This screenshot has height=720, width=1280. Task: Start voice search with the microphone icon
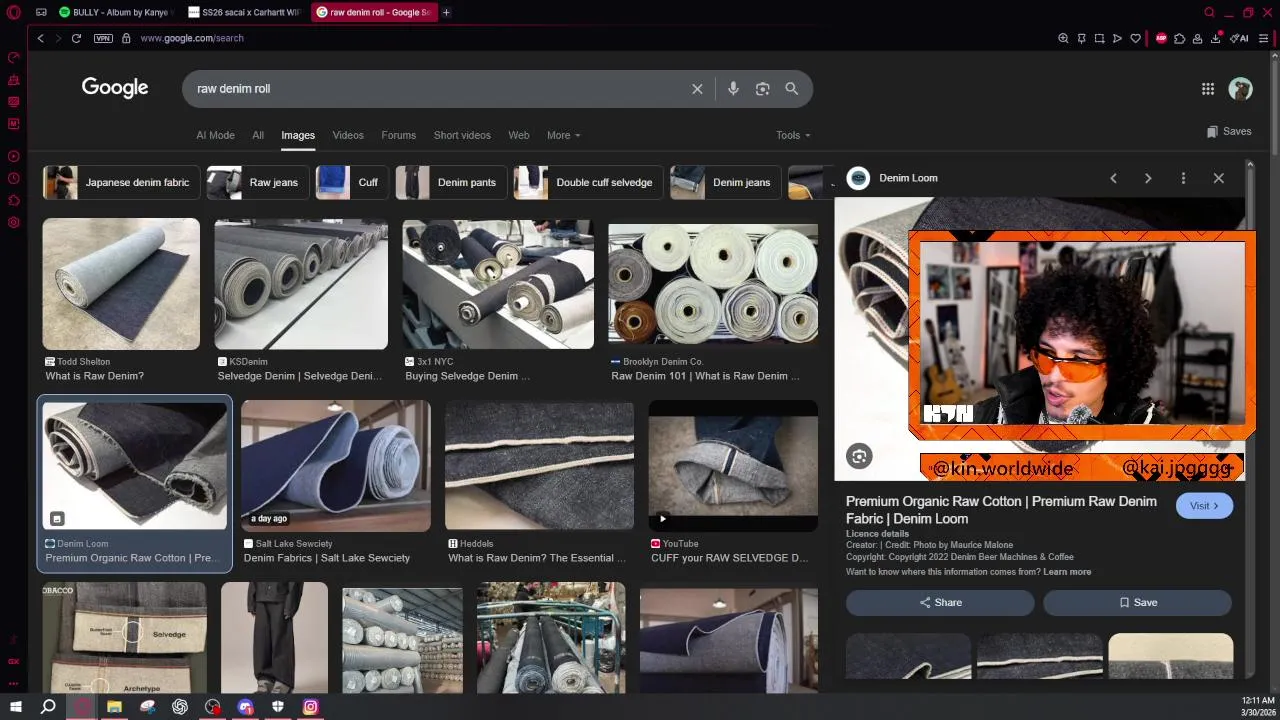pos(733,89)
